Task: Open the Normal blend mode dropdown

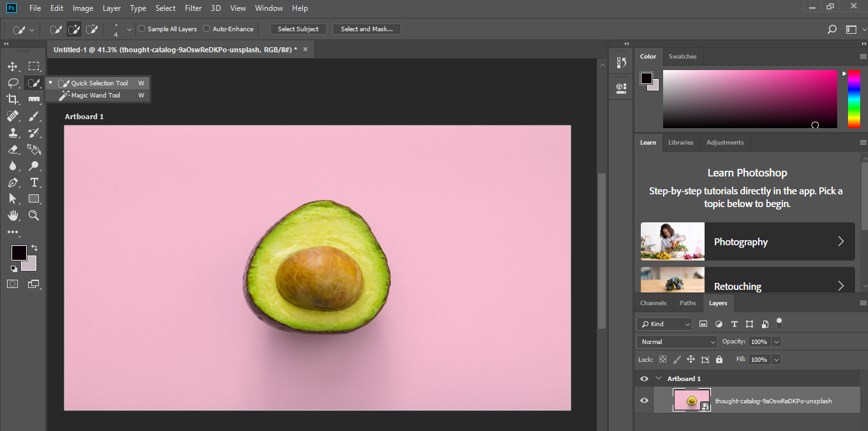Action: (678, 342)
